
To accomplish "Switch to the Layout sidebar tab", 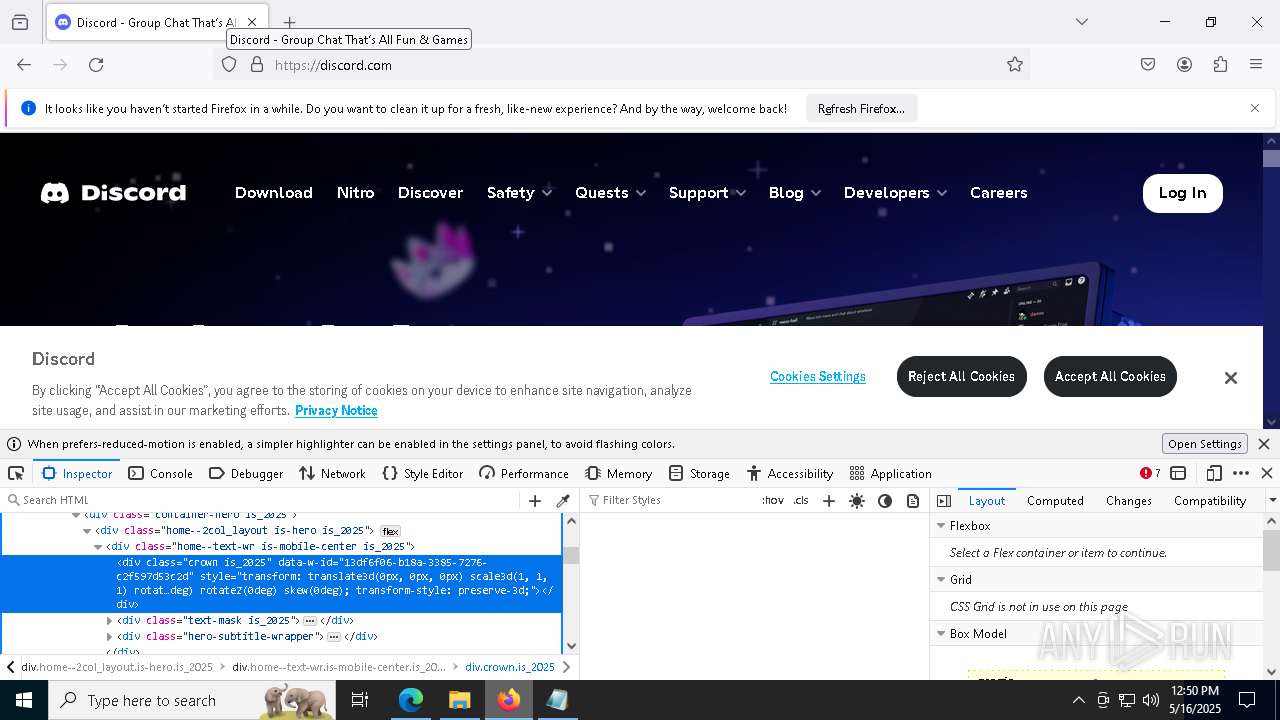I will pyautogui.click(x=987, y=501).
